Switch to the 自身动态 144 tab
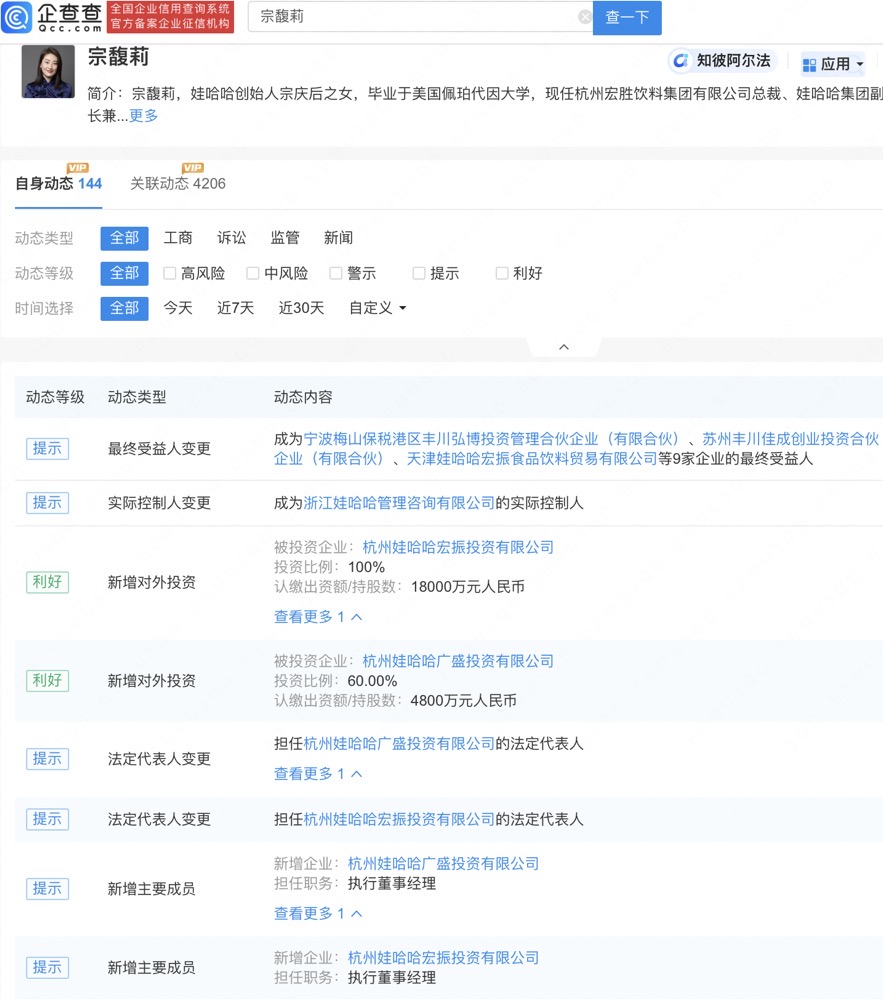 [x=59, y=184]
